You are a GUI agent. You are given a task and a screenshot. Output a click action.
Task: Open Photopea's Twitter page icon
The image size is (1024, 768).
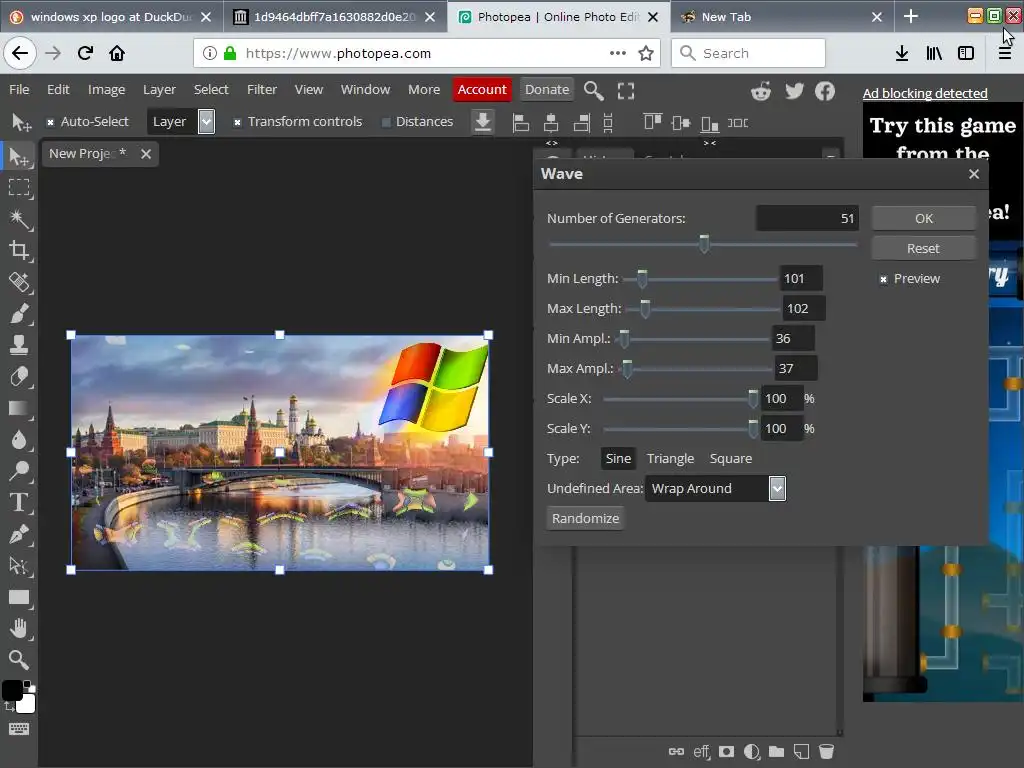(x=794, y=91)
